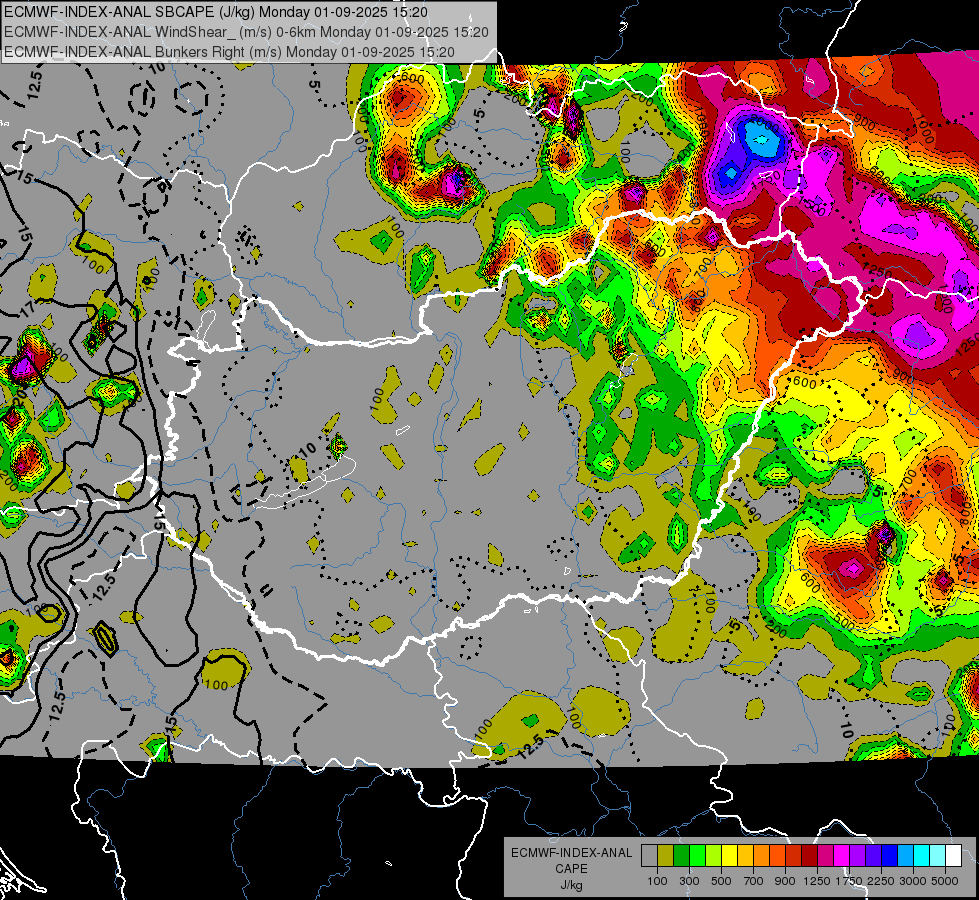Click the white swatch at legend end
979x900 pixels.
click(953, 856)
